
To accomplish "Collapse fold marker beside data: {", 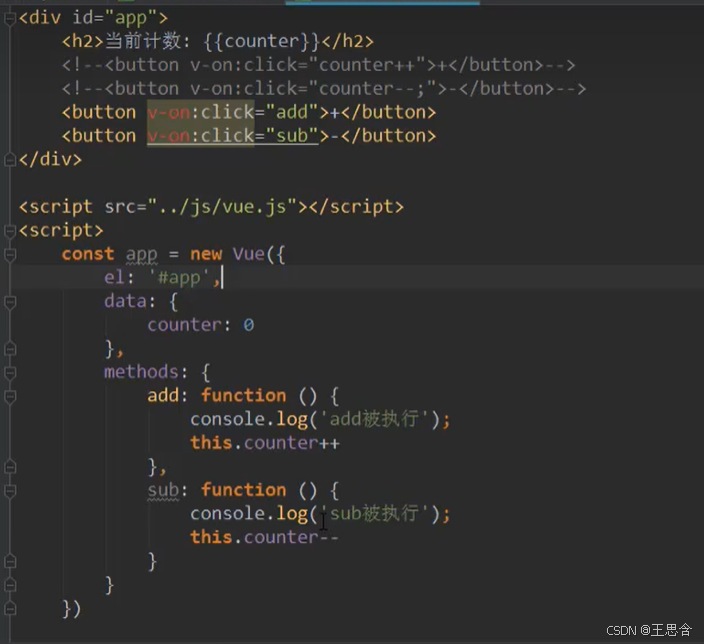I will point(10,302).
